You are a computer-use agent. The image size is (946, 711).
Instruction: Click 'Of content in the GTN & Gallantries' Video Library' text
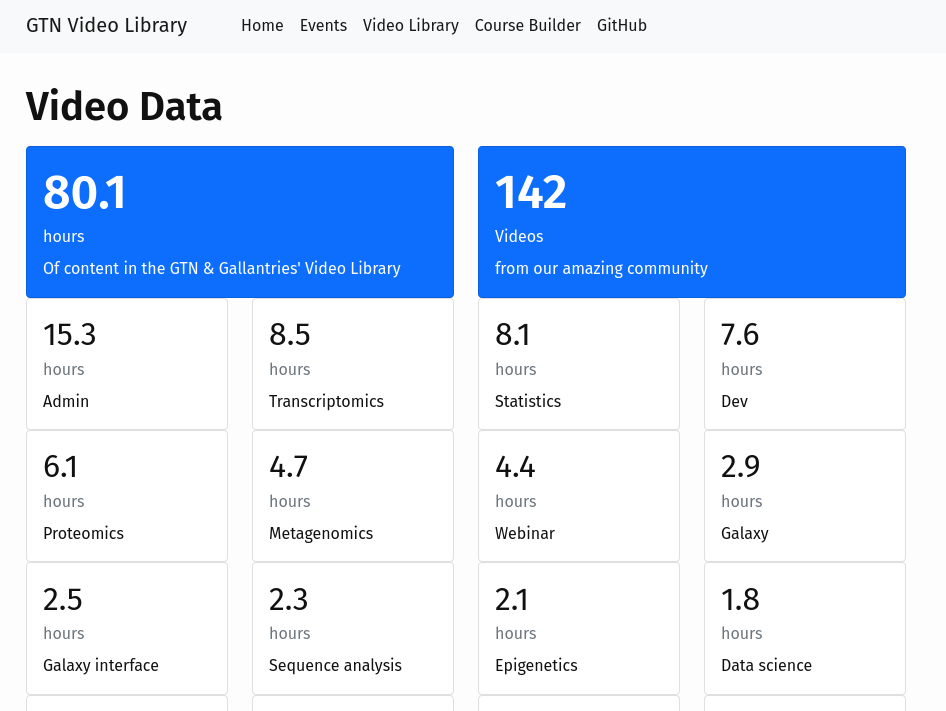click(x=222, y=268)
